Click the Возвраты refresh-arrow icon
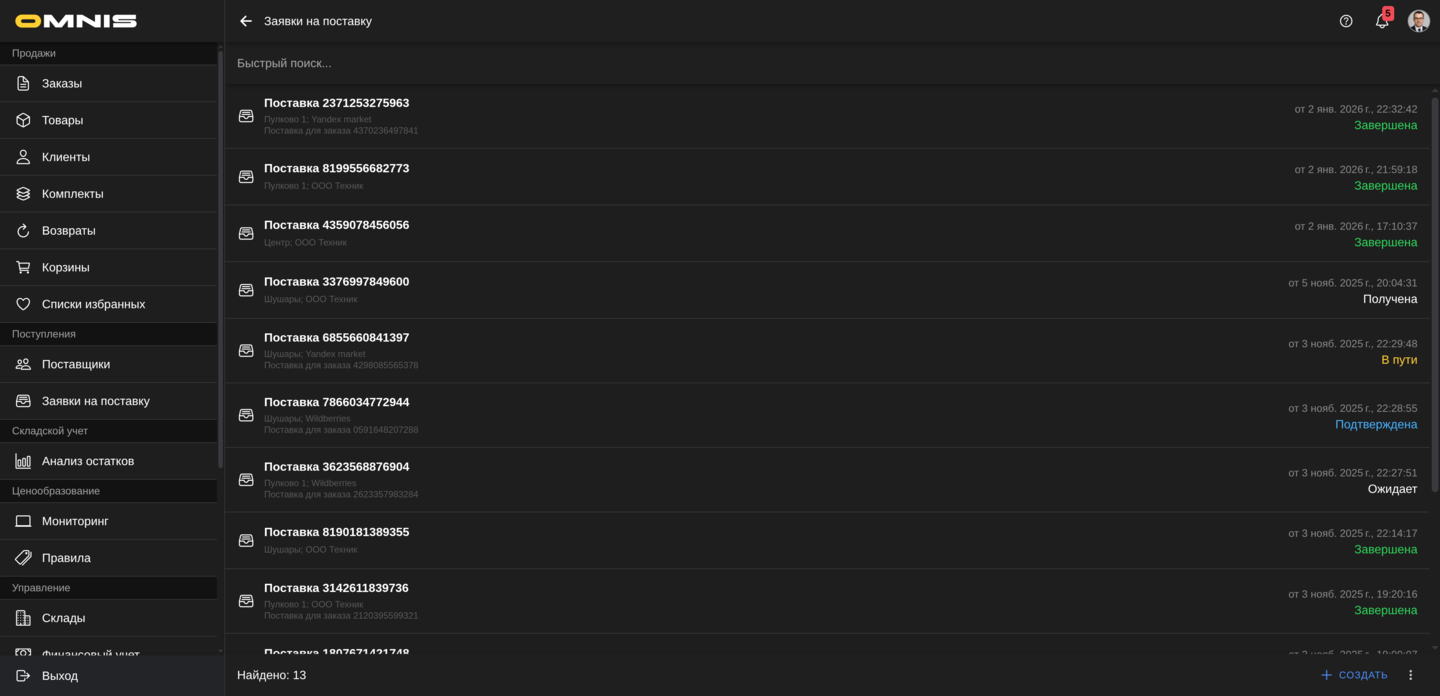 23,231
